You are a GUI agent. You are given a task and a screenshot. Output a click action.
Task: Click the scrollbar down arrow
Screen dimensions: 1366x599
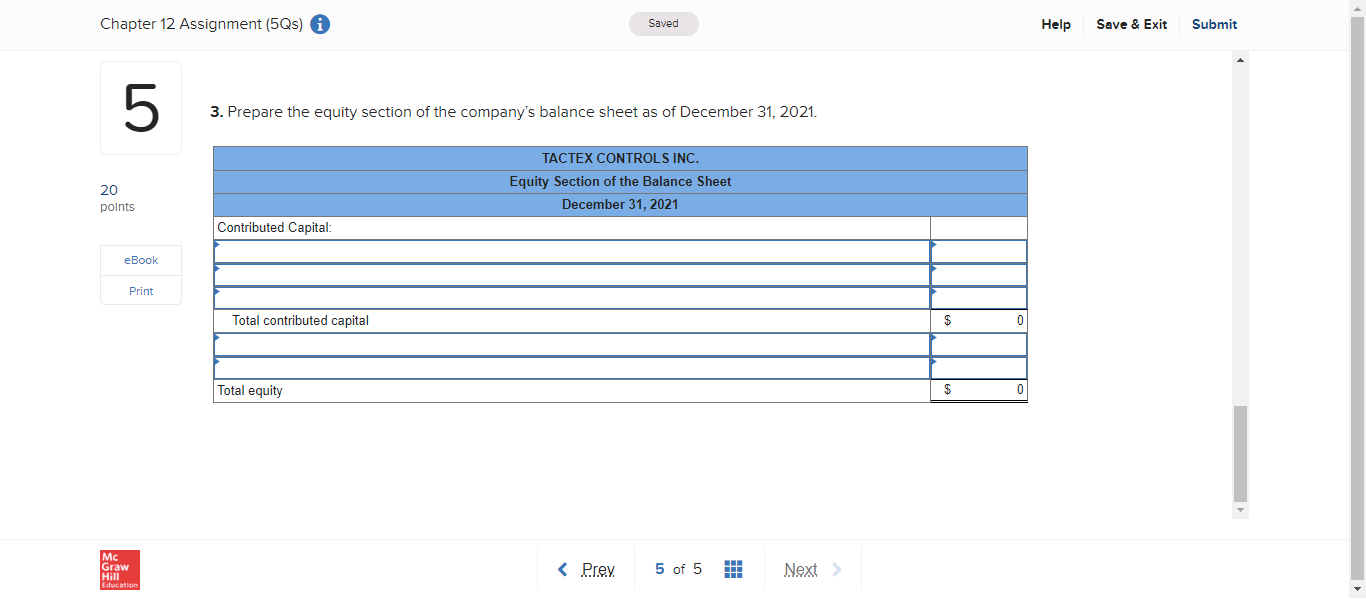[x=1240, y=511]
